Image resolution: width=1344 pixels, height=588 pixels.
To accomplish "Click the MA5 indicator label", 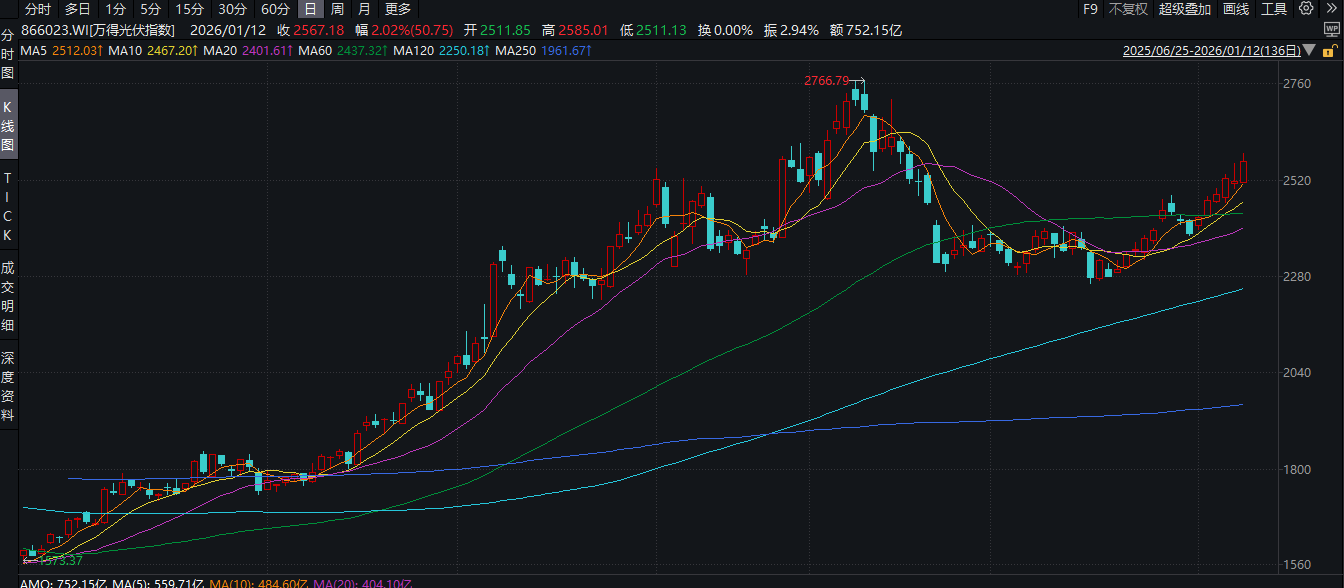I will pyautogui.click(x=33, y=50).
